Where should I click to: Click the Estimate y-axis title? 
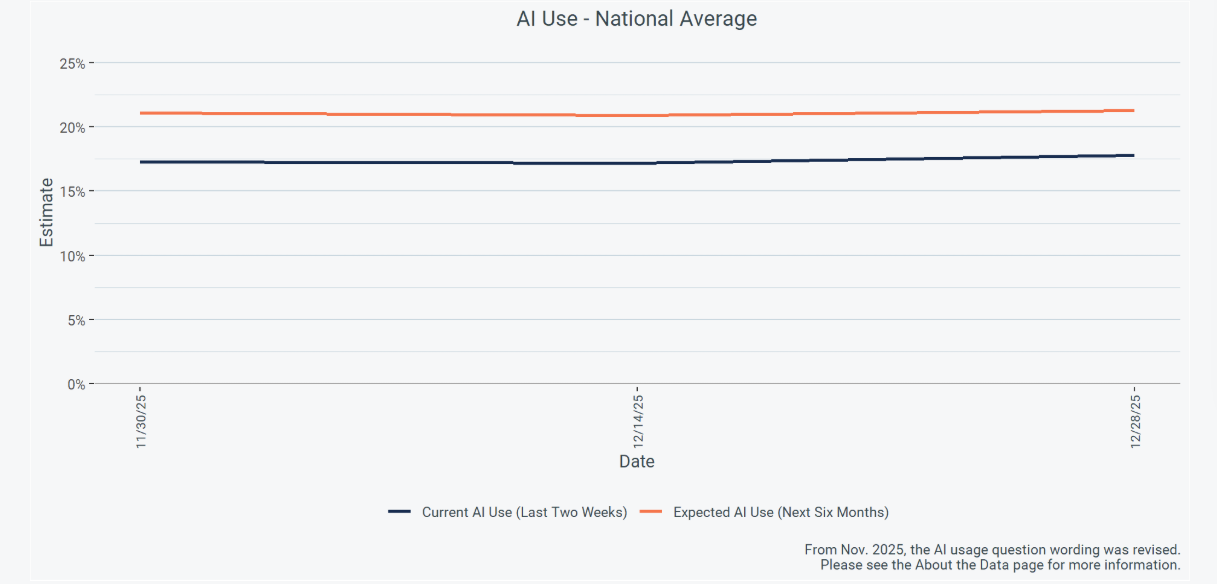(x=46, y=212)
